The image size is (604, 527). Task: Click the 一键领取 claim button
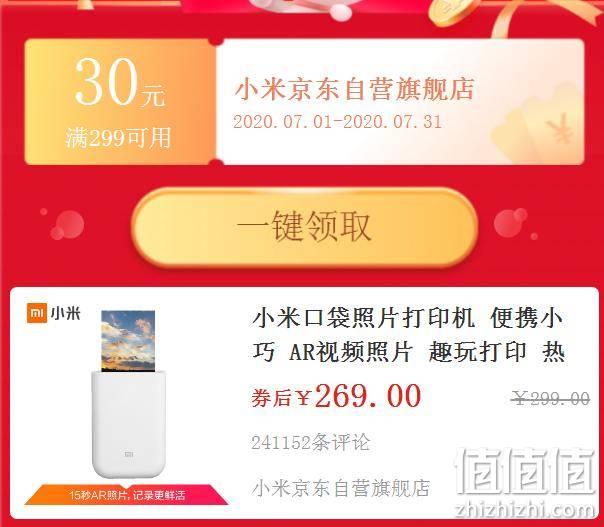pos(304,227)
